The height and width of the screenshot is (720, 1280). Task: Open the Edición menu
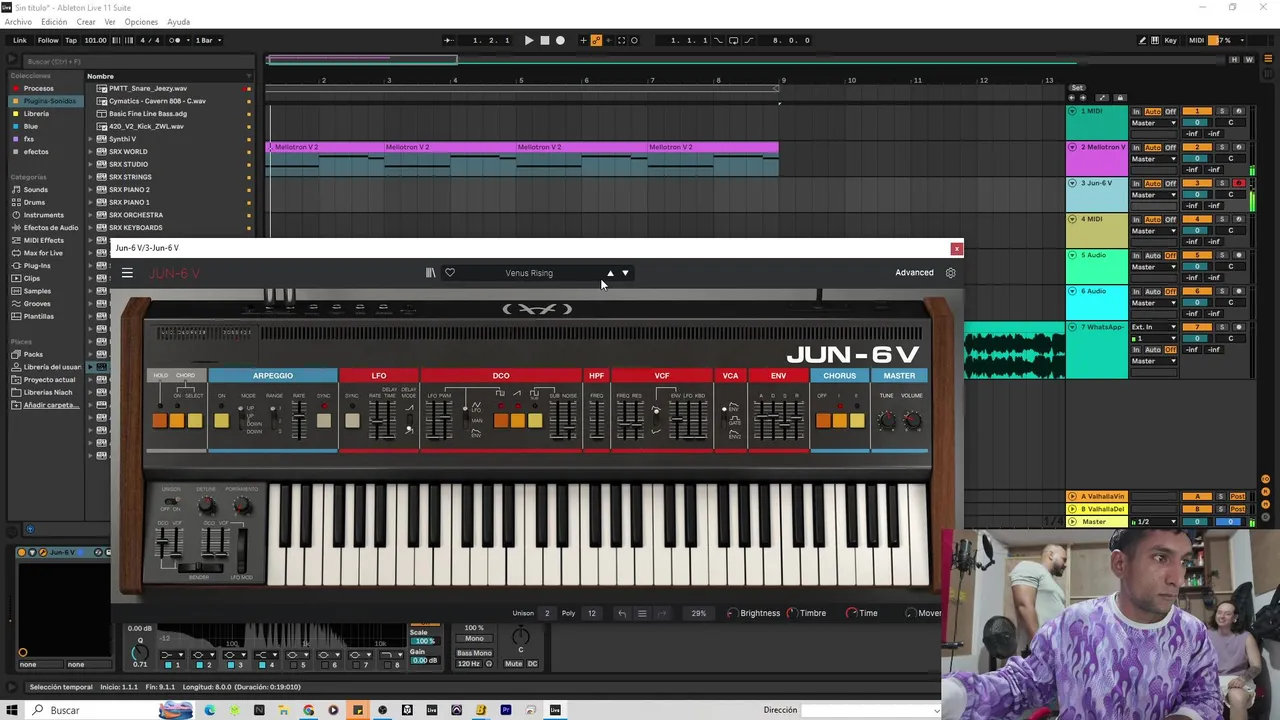[x=54, y=22]
